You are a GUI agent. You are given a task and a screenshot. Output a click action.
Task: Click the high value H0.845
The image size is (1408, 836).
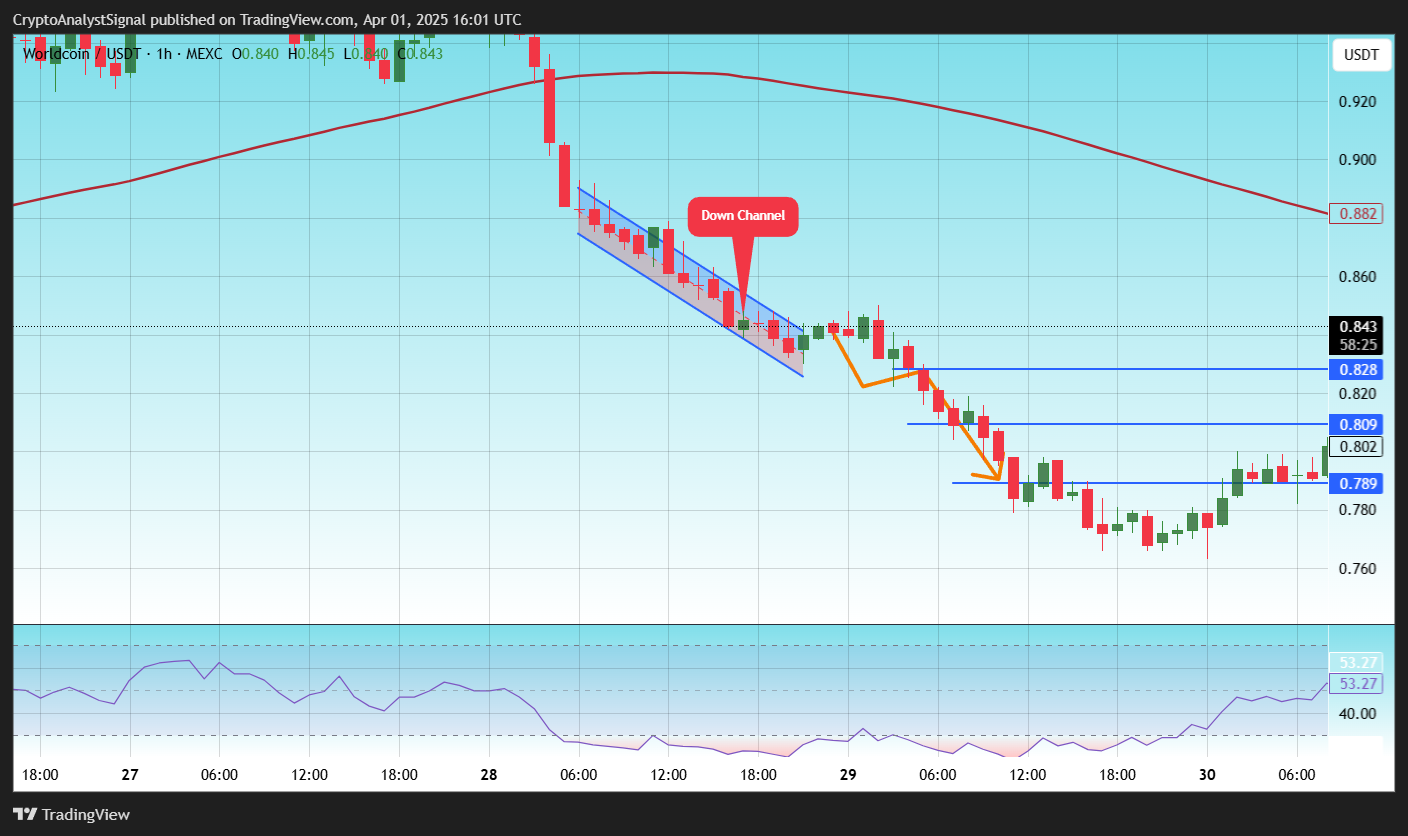[x=311, y=53]
